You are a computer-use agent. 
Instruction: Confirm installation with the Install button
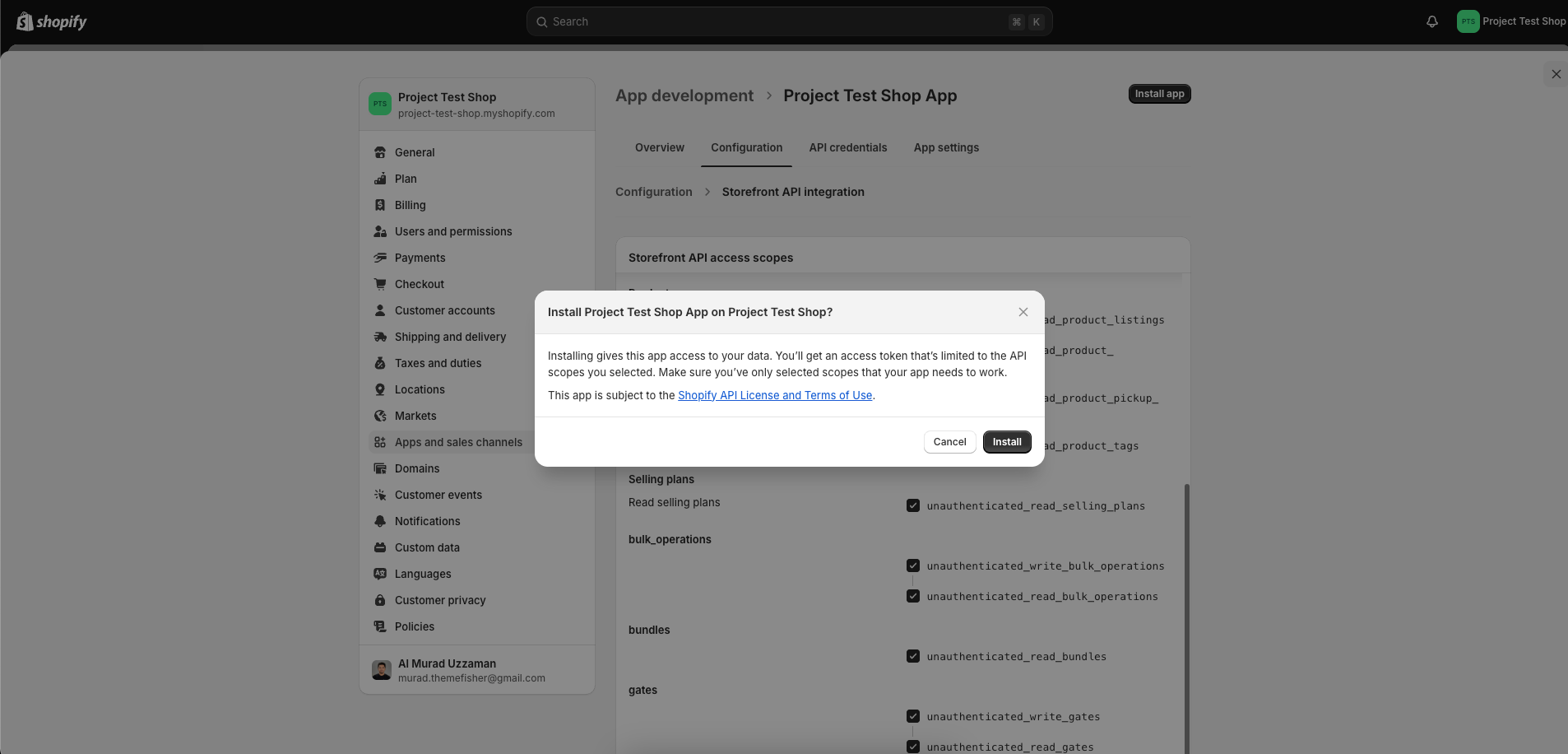point(1006,442)
